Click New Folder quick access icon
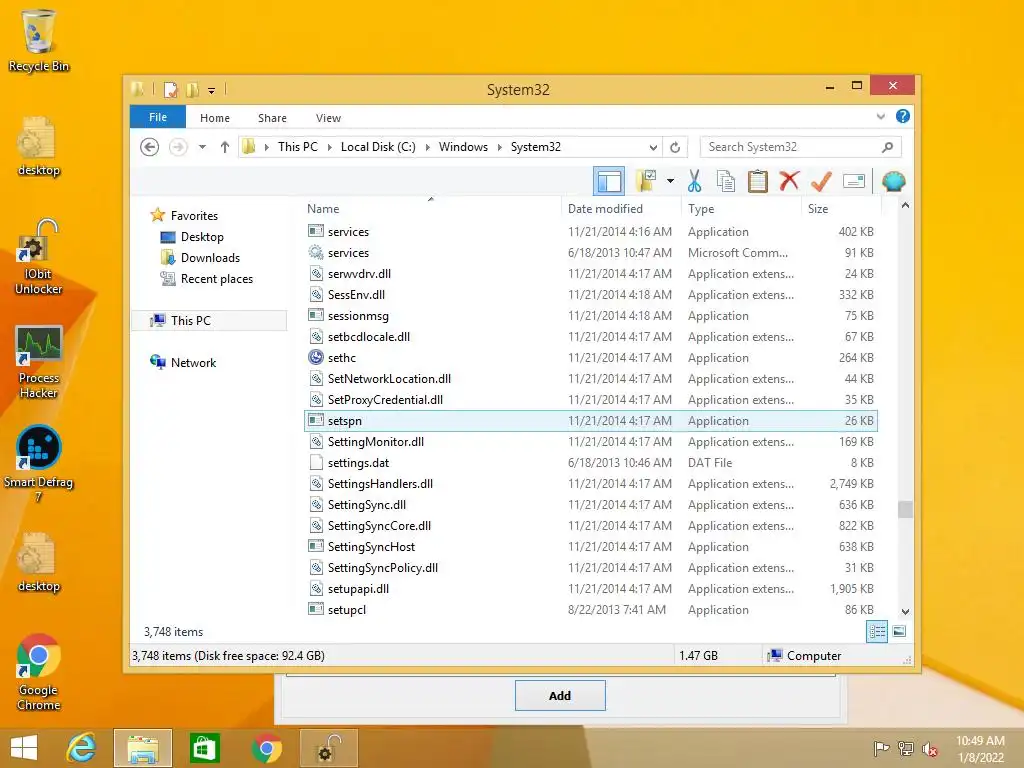Screen dimensions: 1024x768 click(x=192, y=89)
